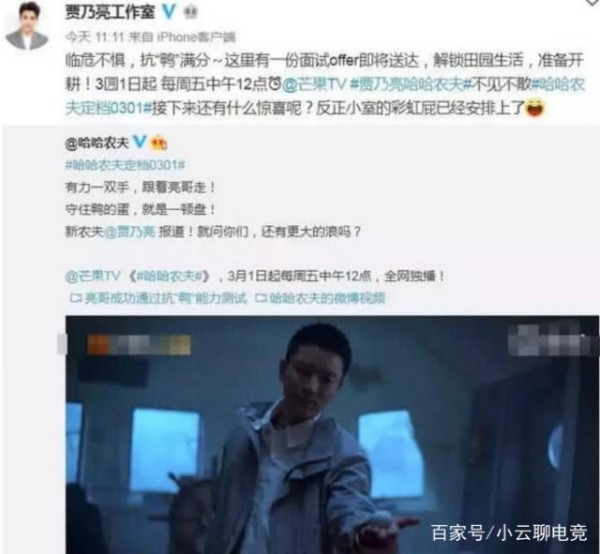This screenshot has width=600, height=554.
Task: Click the emoji badge after @哈哈农夫 V
Action: (159, 143)
